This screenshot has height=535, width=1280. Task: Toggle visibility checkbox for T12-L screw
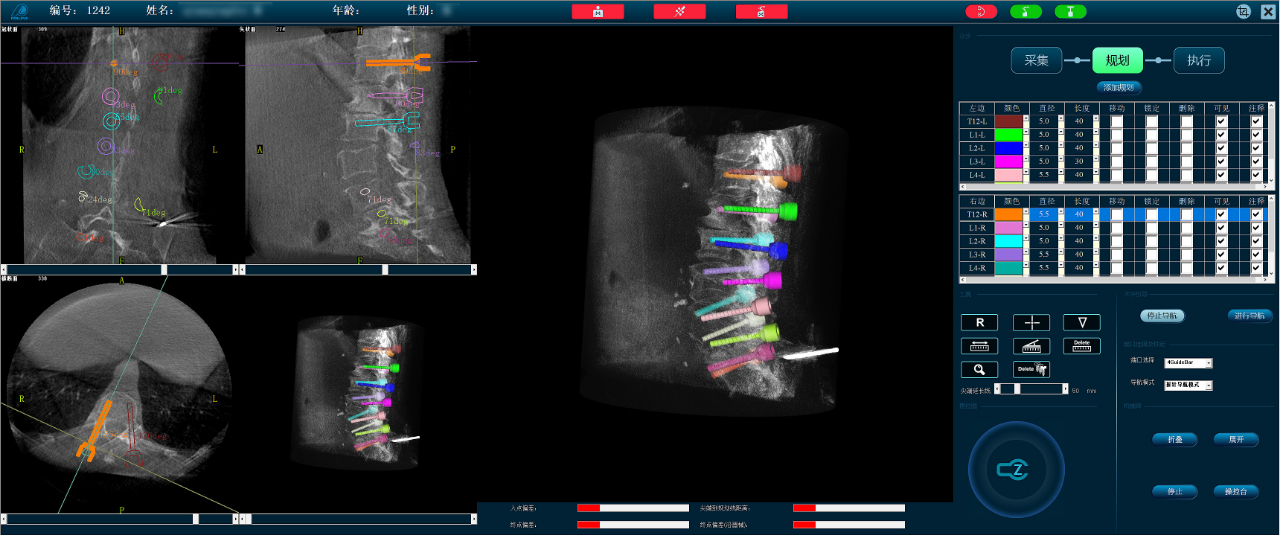(1221, 121)
